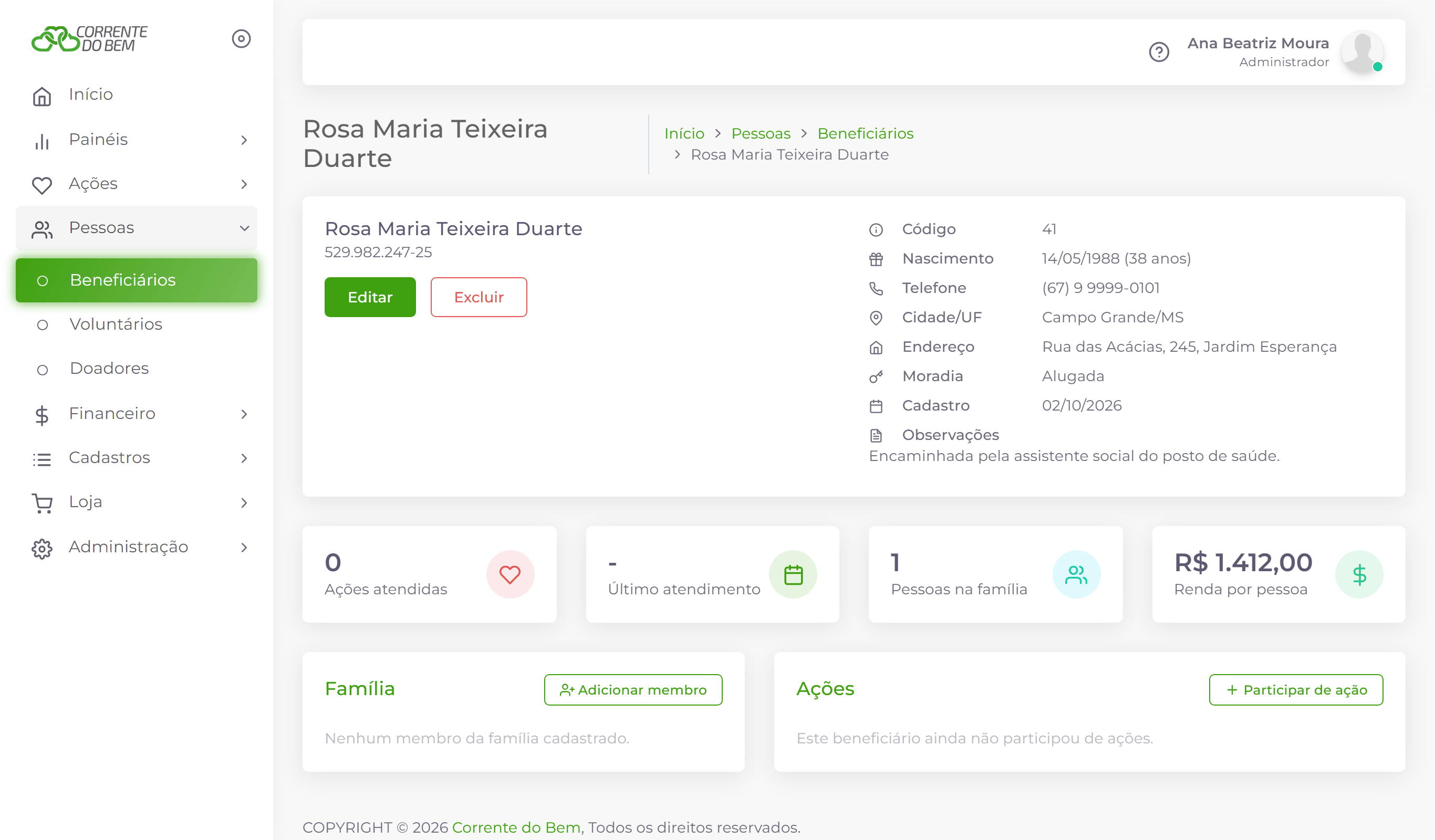Click people icon on Pessoas na família card

(1076, 574)
